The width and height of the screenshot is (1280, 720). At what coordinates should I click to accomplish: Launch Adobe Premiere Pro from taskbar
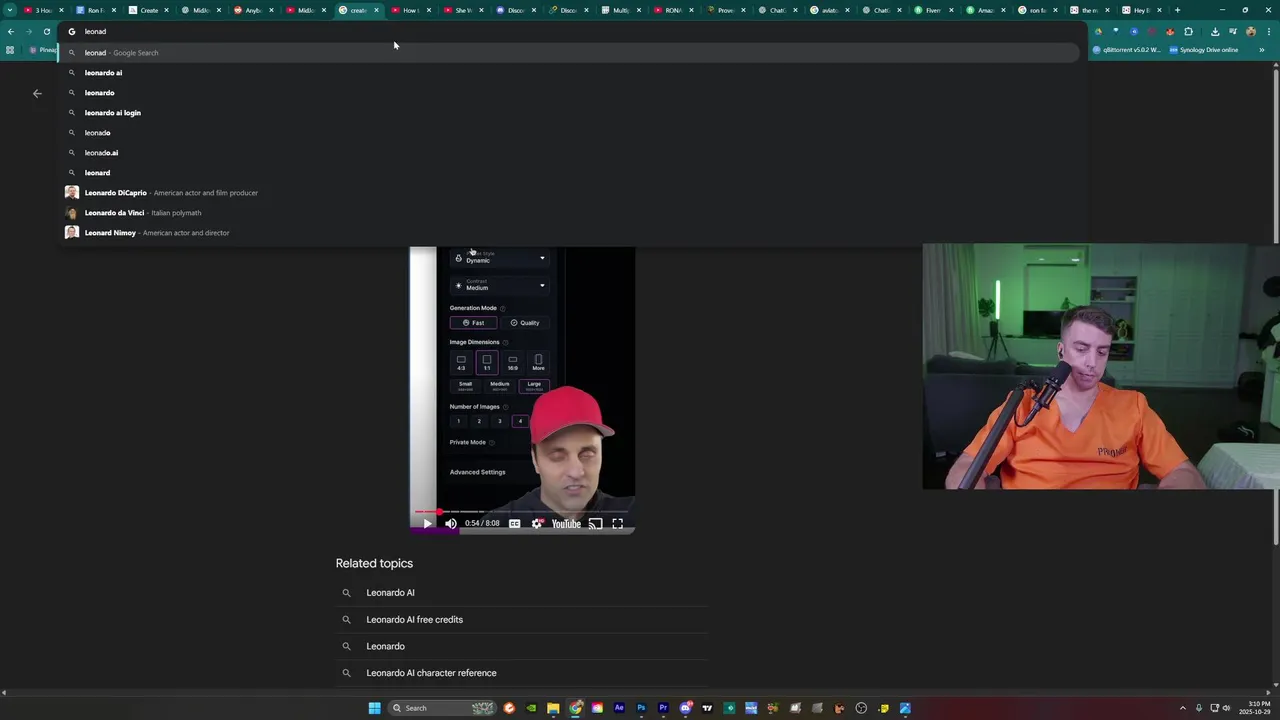[663, 708]
